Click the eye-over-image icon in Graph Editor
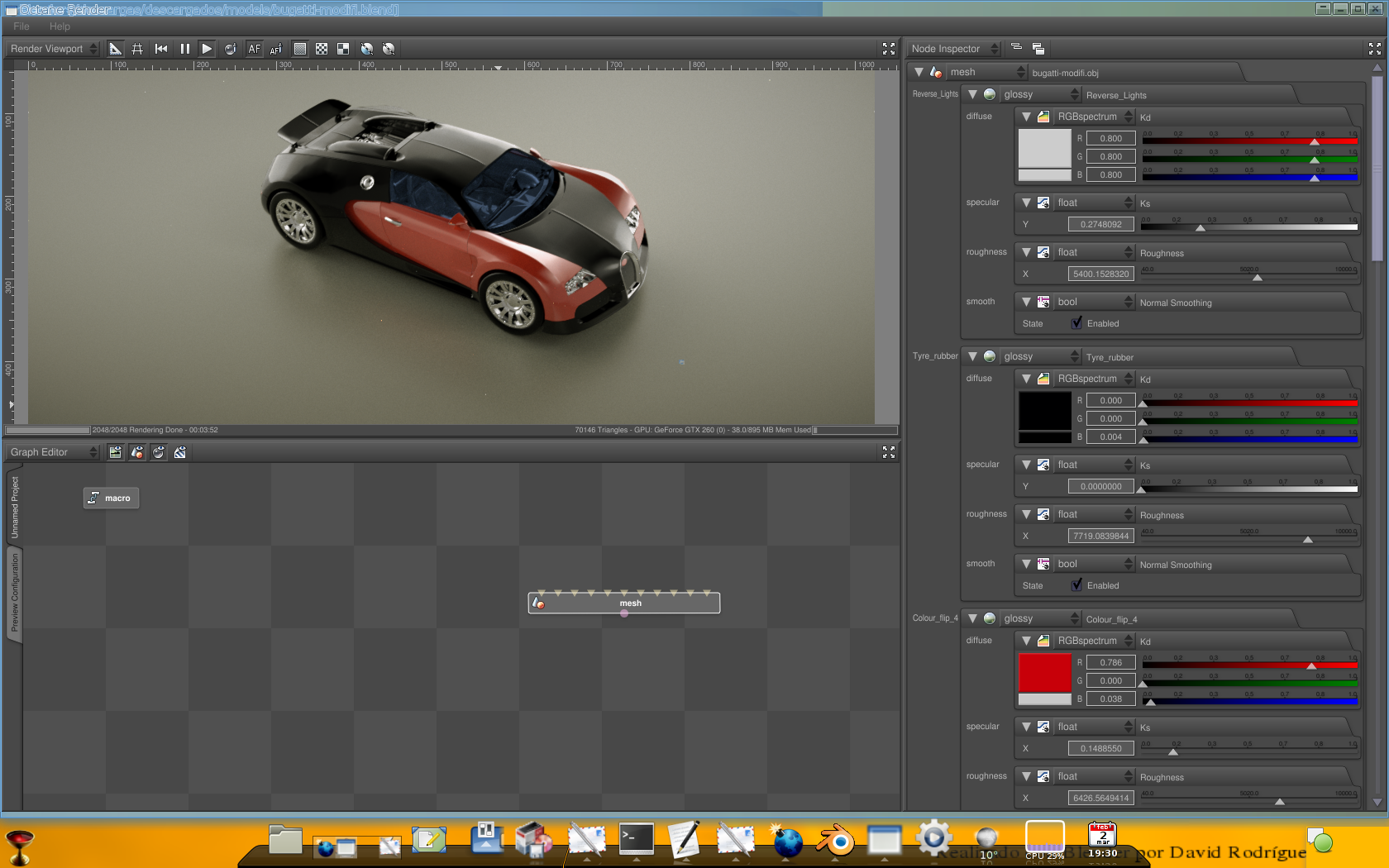 (x=115, y=452)
